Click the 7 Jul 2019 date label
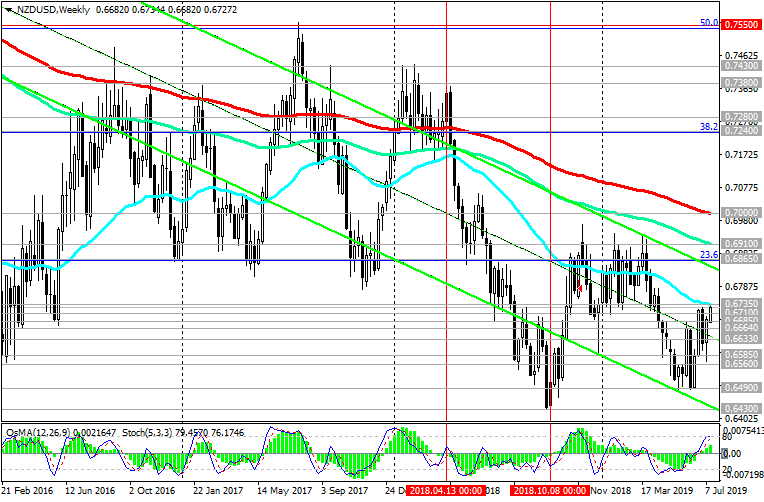The height and width of the screenshot is (502, 764). coord(726,490)
